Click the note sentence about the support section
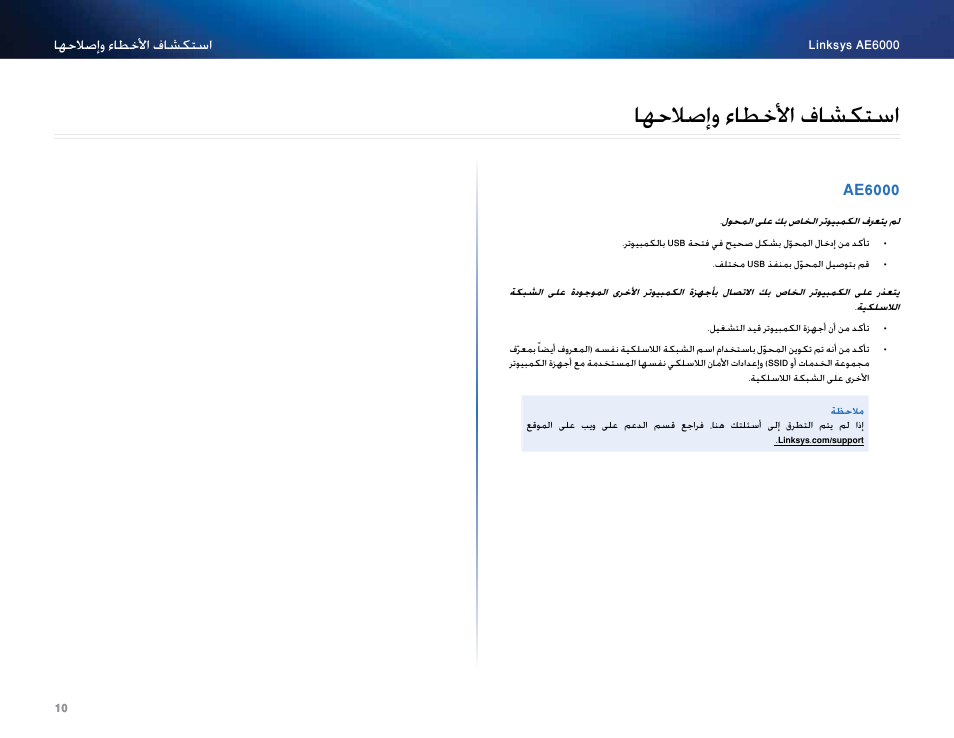Screen dimensions: 954x738 tap(695, 433)
